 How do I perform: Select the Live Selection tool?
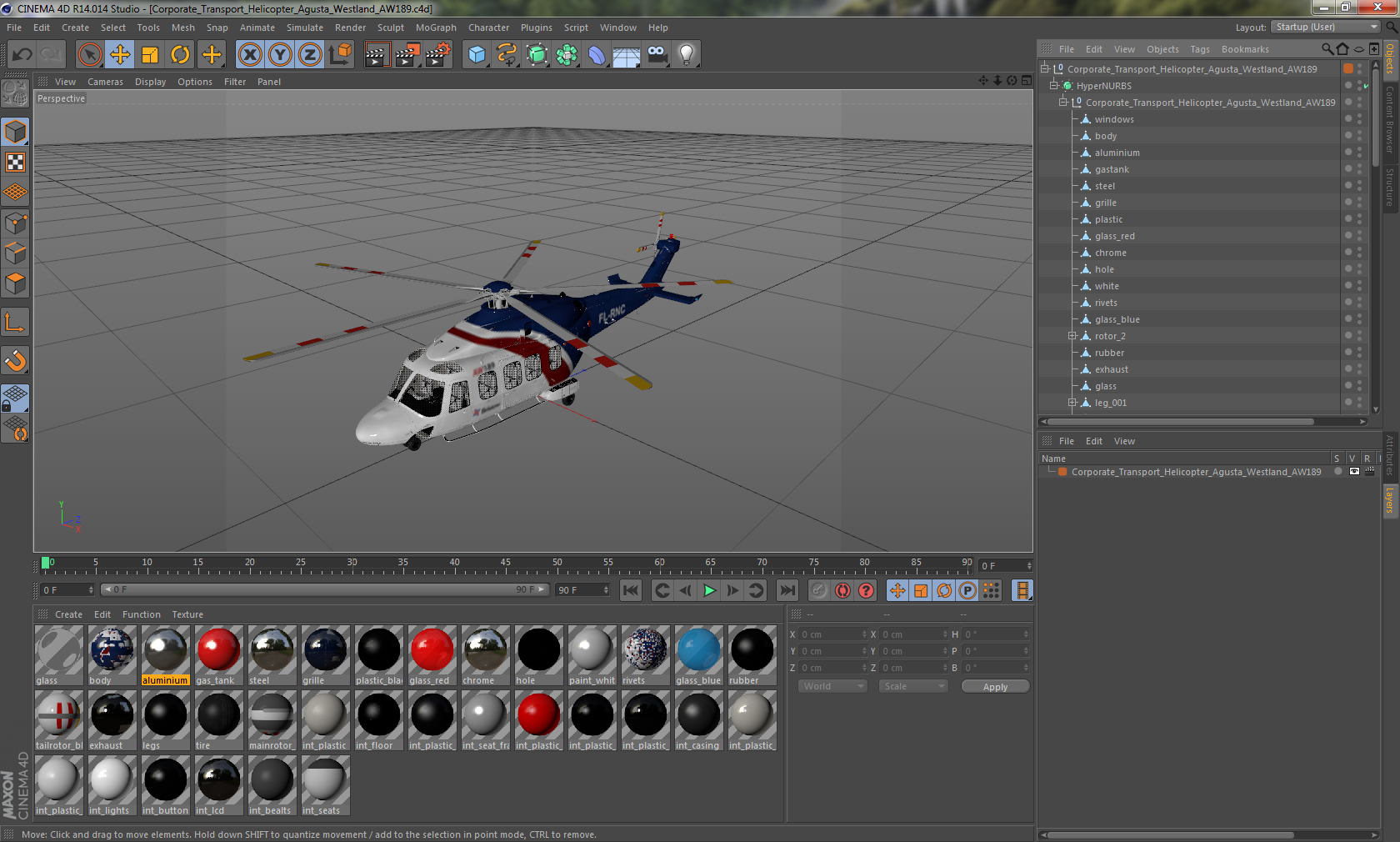[89, 55]
